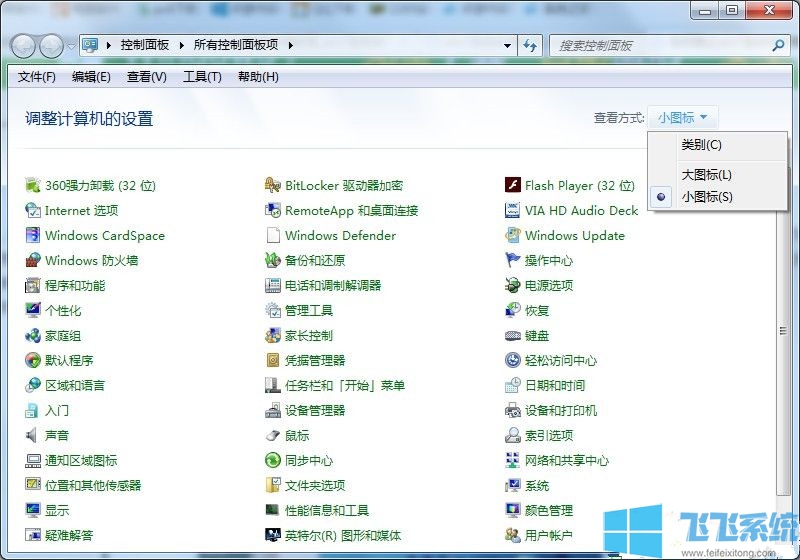Open the 设备管理器 icon
The width and height of the screenshot is (800, 560).
point(273,411)
